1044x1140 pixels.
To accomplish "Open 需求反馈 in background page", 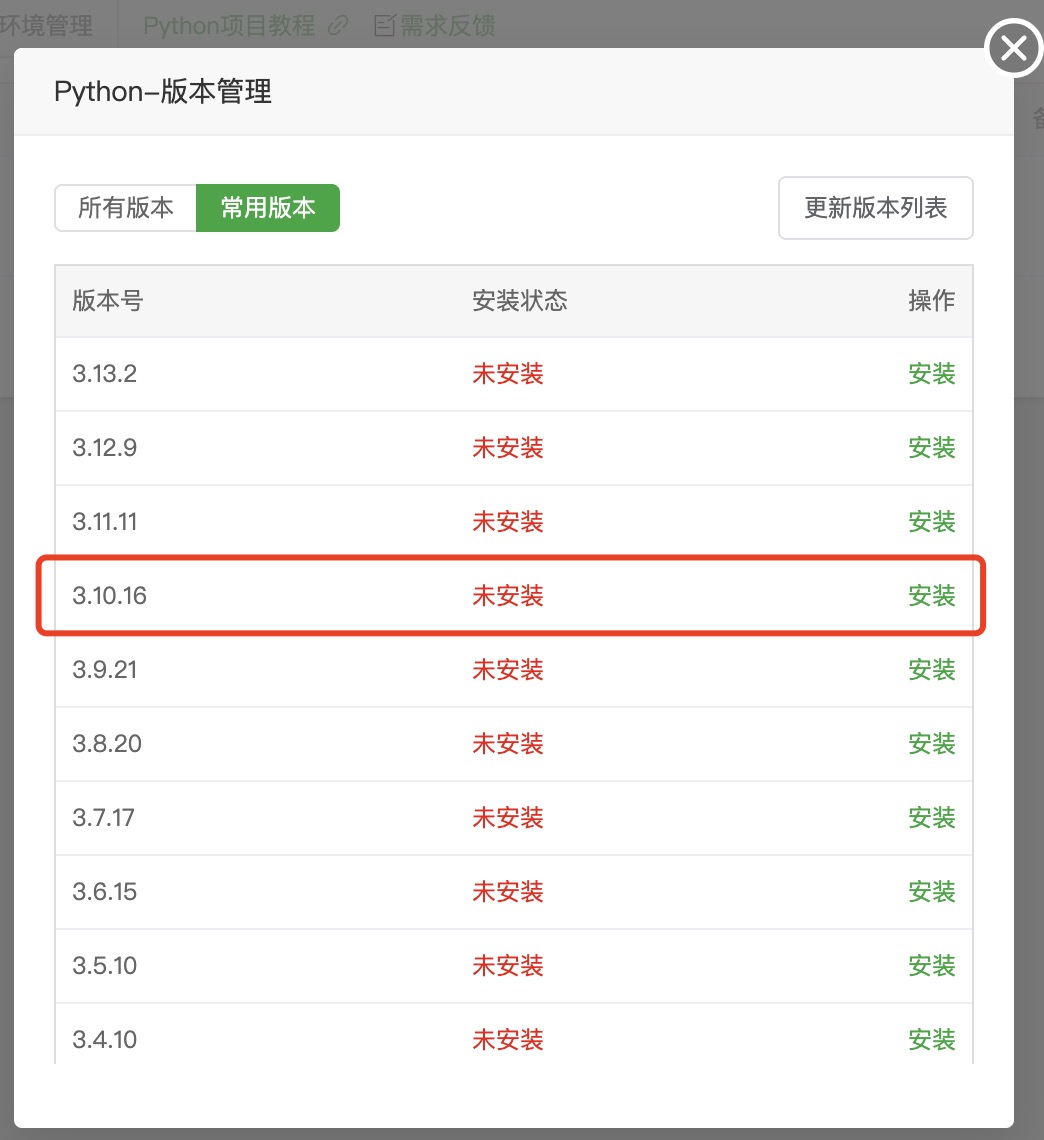I will [x=448, y=26].
